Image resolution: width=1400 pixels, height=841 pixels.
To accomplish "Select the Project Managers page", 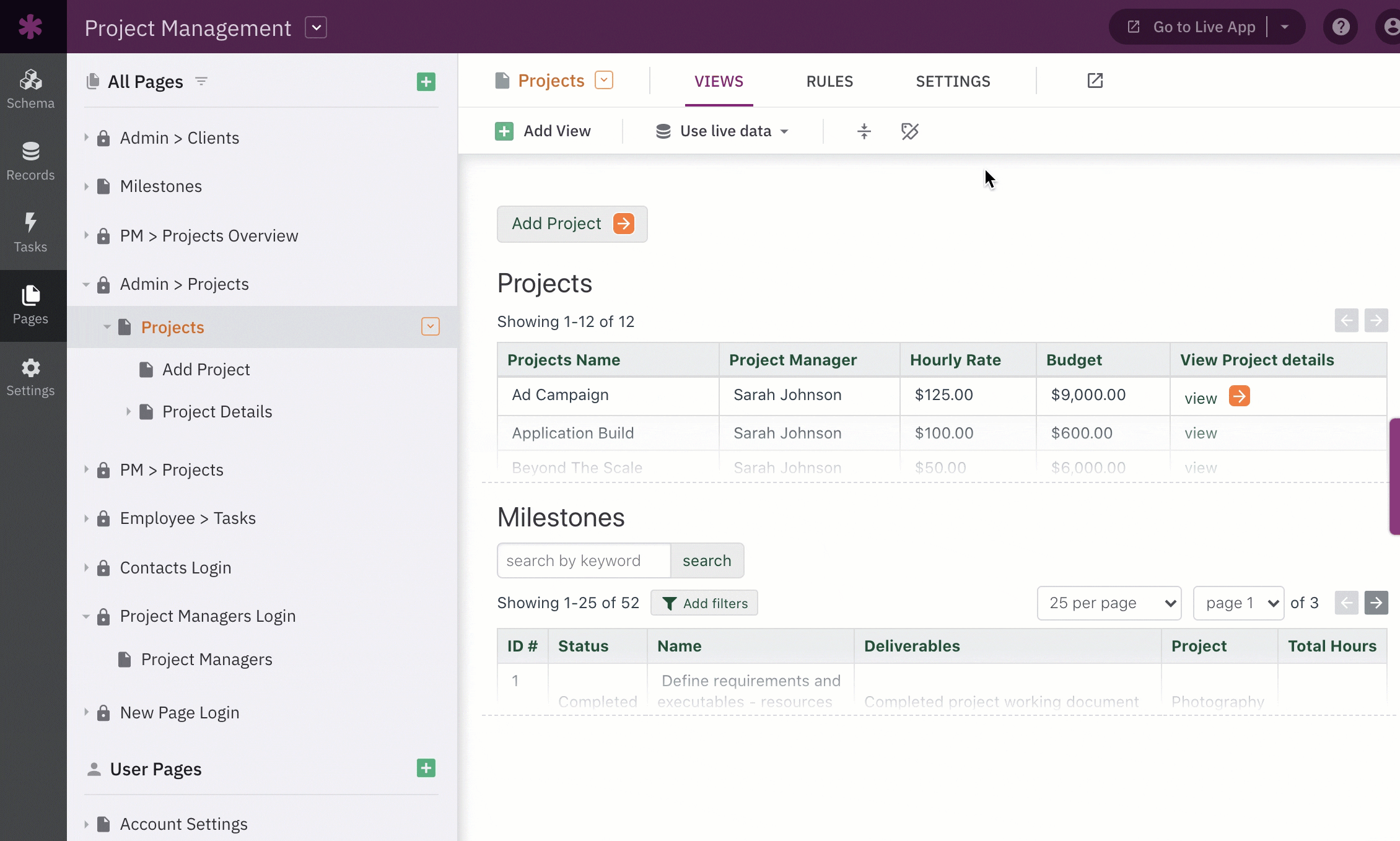I will (206, 660).
